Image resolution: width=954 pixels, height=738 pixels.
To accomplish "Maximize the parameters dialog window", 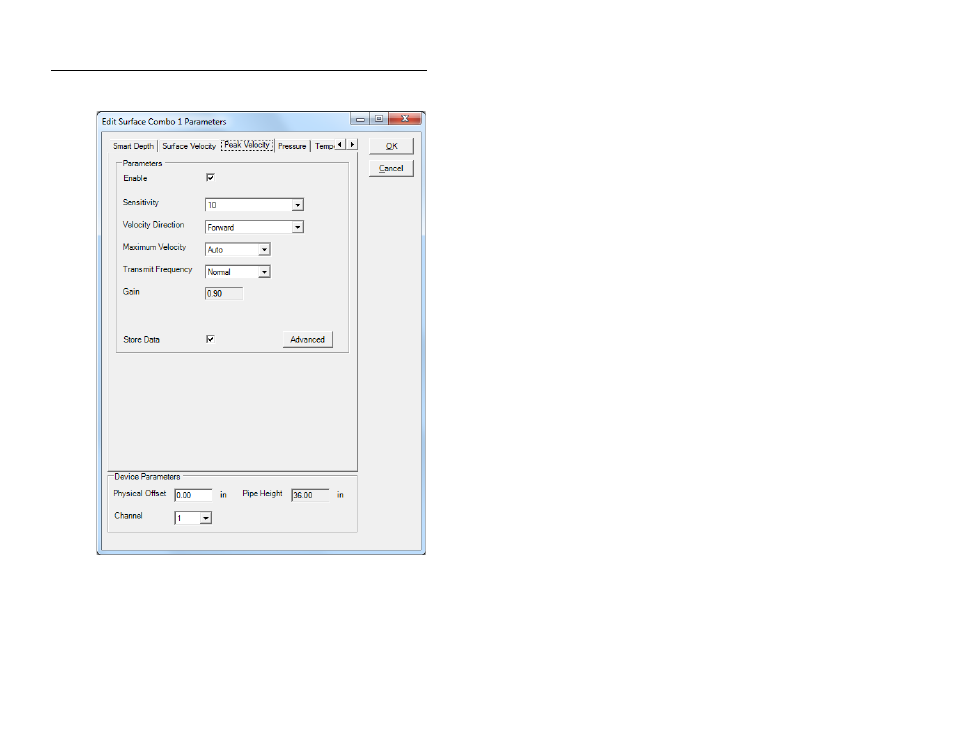I will pos(379,119).
